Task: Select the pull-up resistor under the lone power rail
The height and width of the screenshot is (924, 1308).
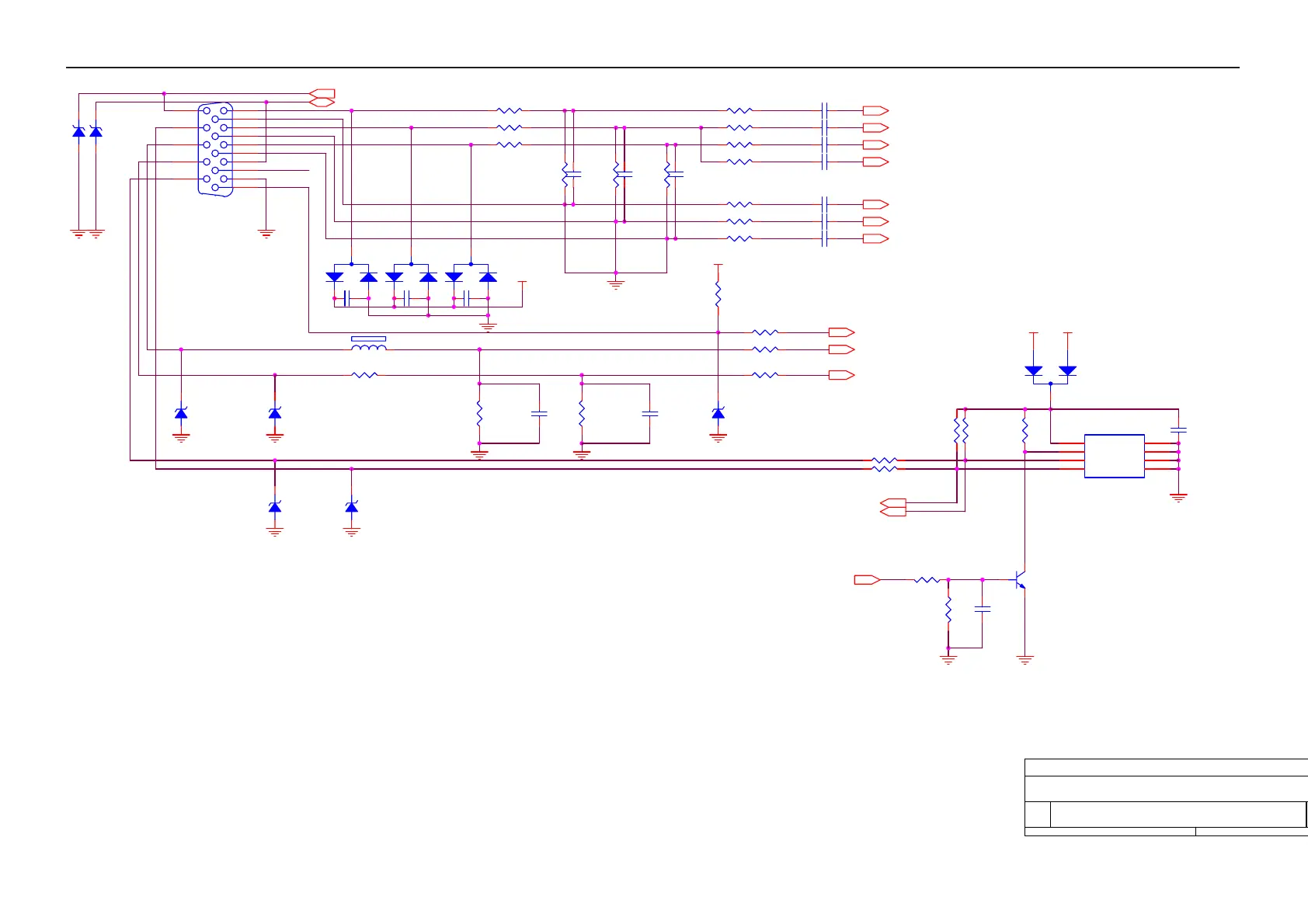Action: point(718,295)
